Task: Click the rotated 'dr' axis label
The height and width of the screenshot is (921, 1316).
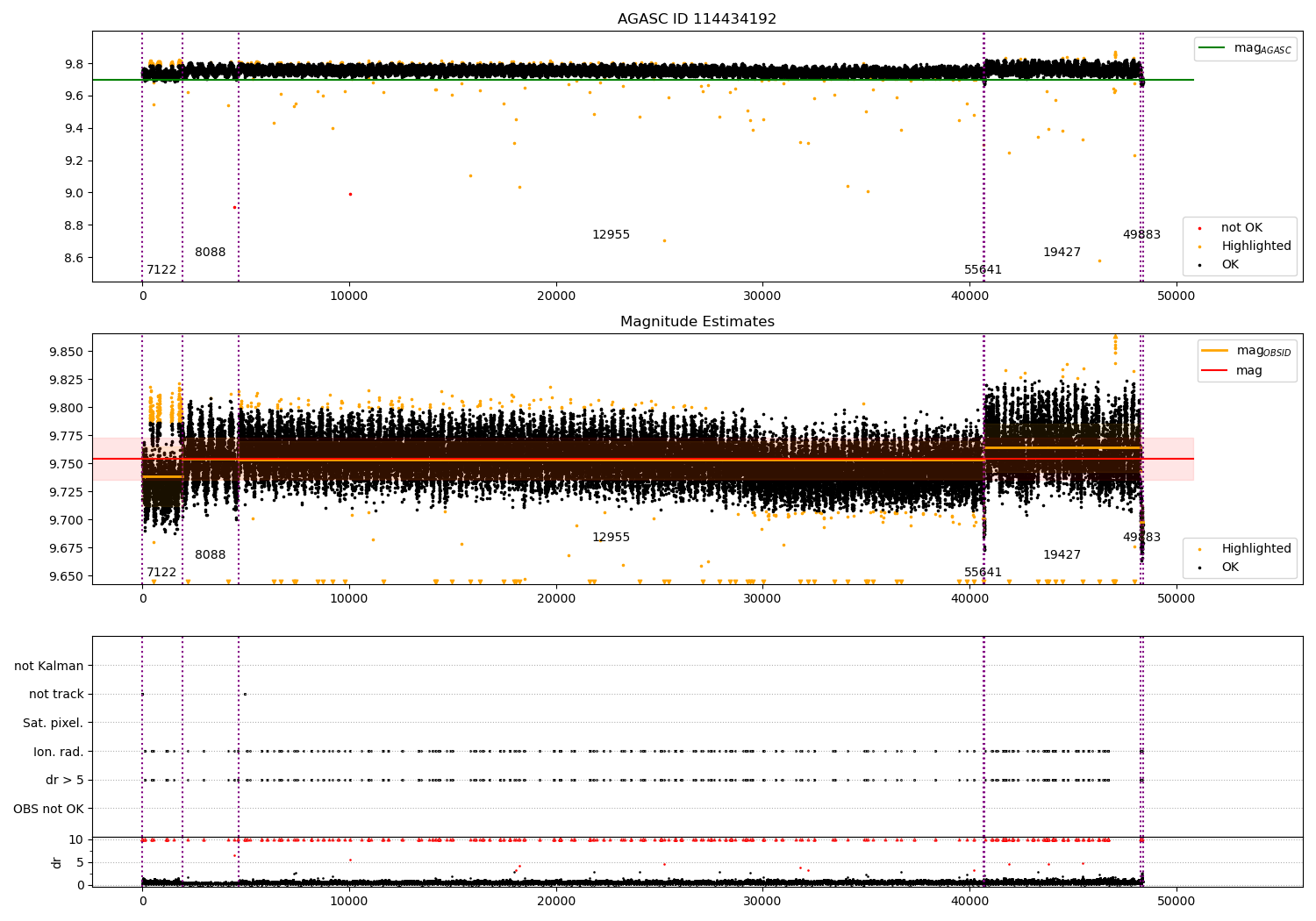Action: tap(57, 862)
